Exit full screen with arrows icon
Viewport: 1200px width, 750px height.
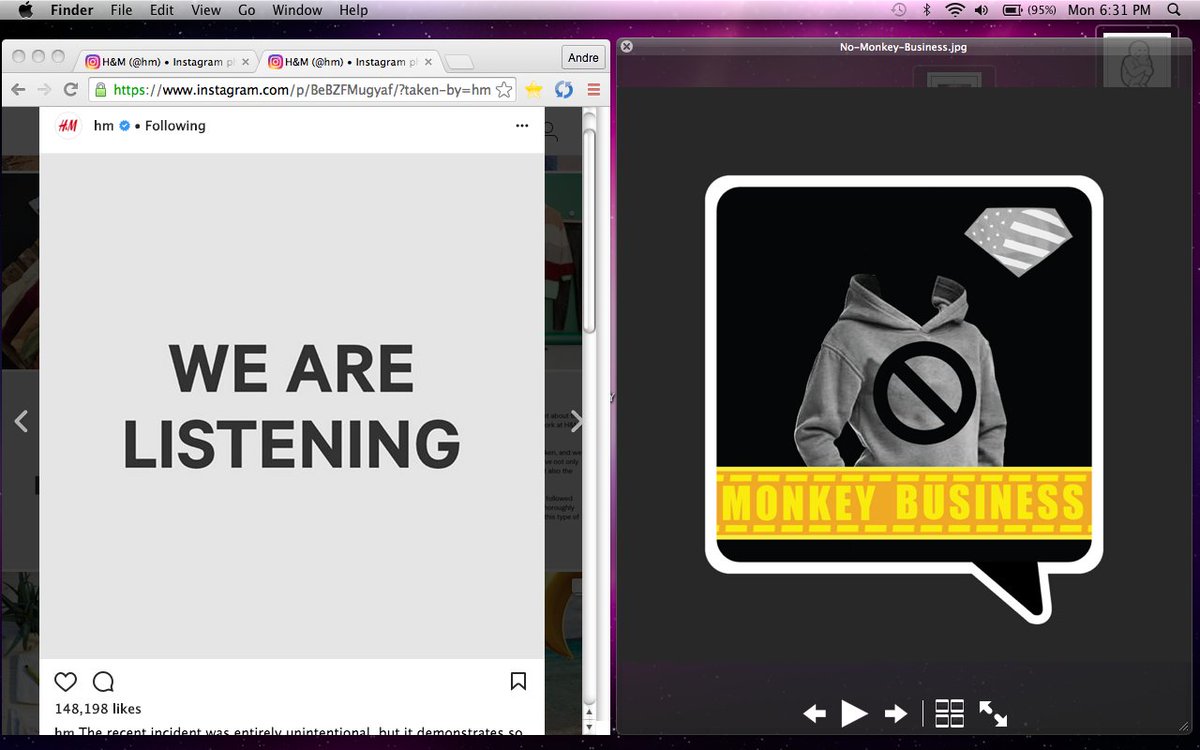[993, 713]
